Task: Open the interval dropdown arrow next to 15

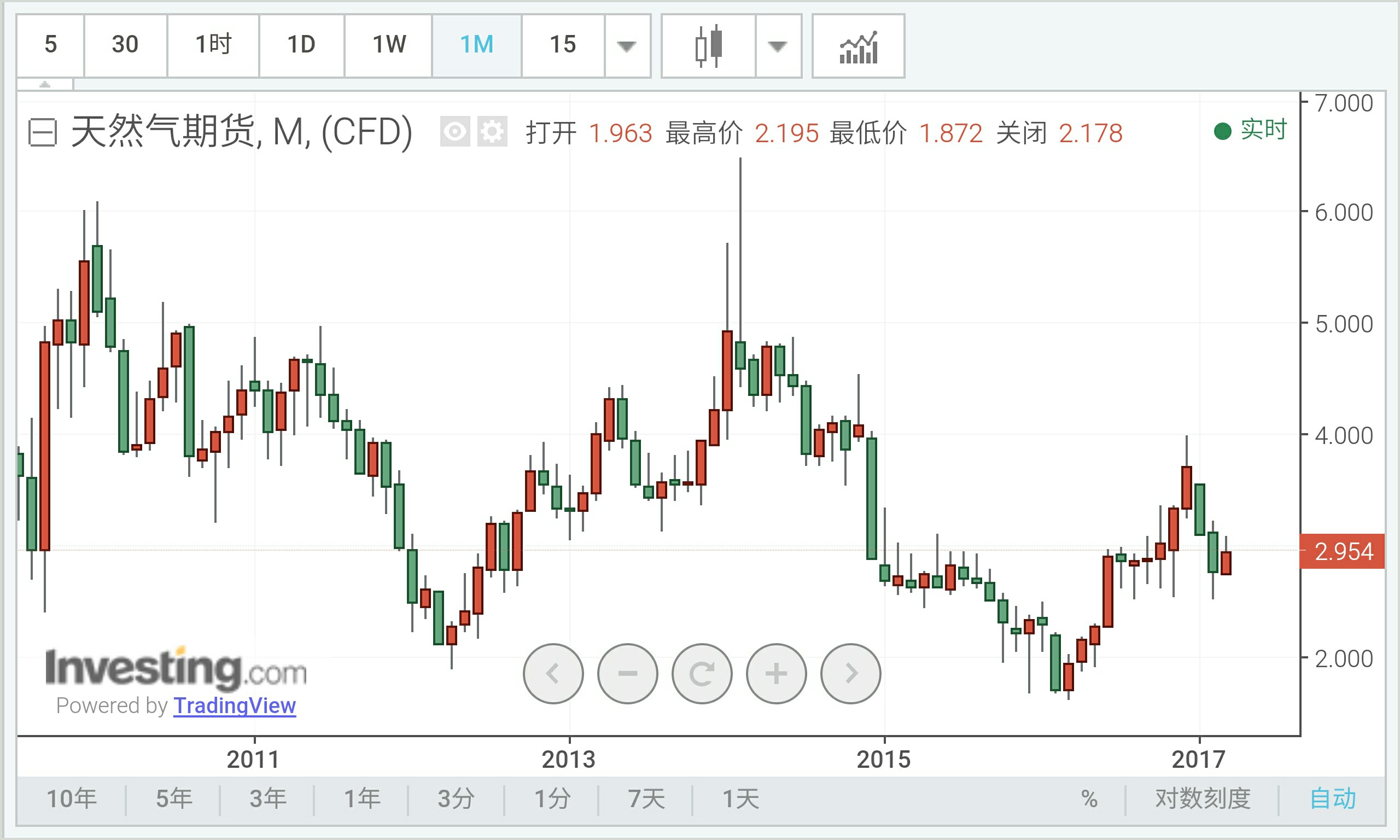Action: click(x=627, y=45)
